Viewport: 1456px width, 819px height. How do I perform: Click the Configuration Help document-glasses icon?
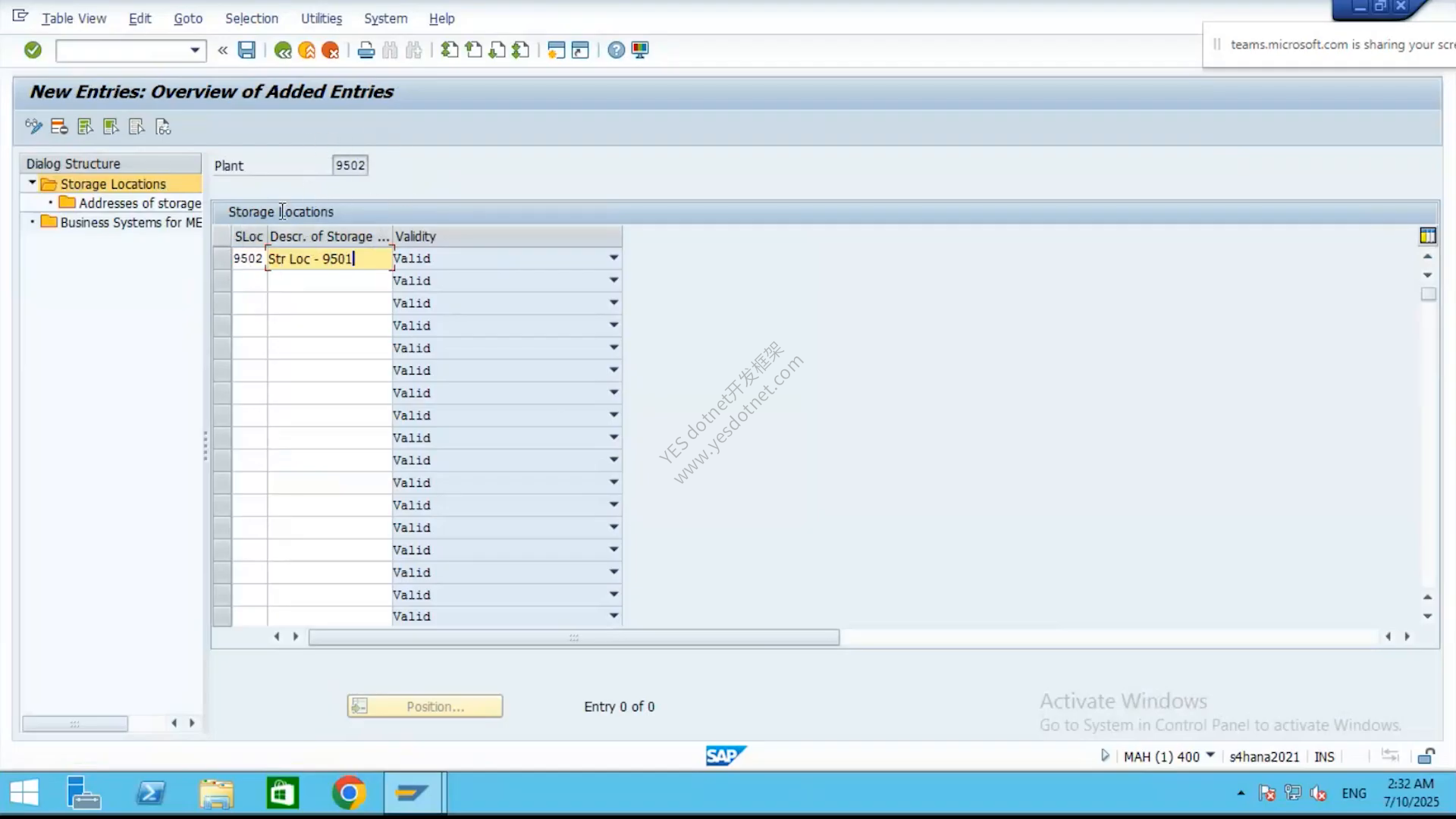tap(163, 127)
